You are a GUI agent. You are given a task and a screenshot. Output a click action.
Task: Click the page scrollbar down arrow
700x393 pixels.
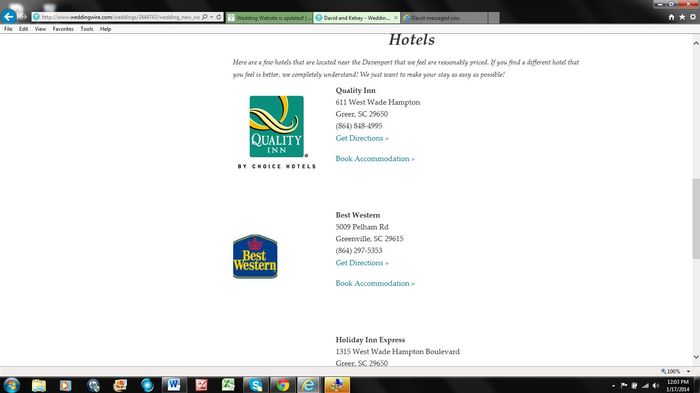(x=696, y=357)
